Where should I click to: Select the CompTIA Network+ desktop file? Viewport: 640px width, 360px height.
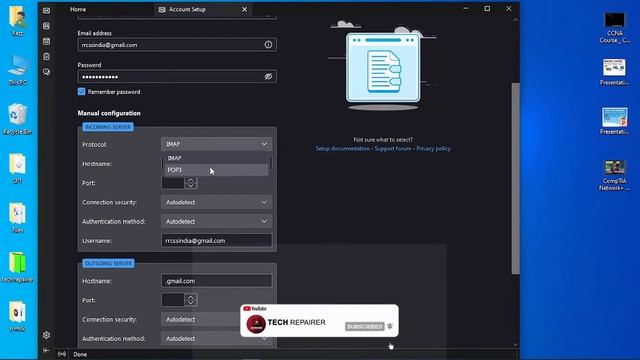(x=614, y=176)
